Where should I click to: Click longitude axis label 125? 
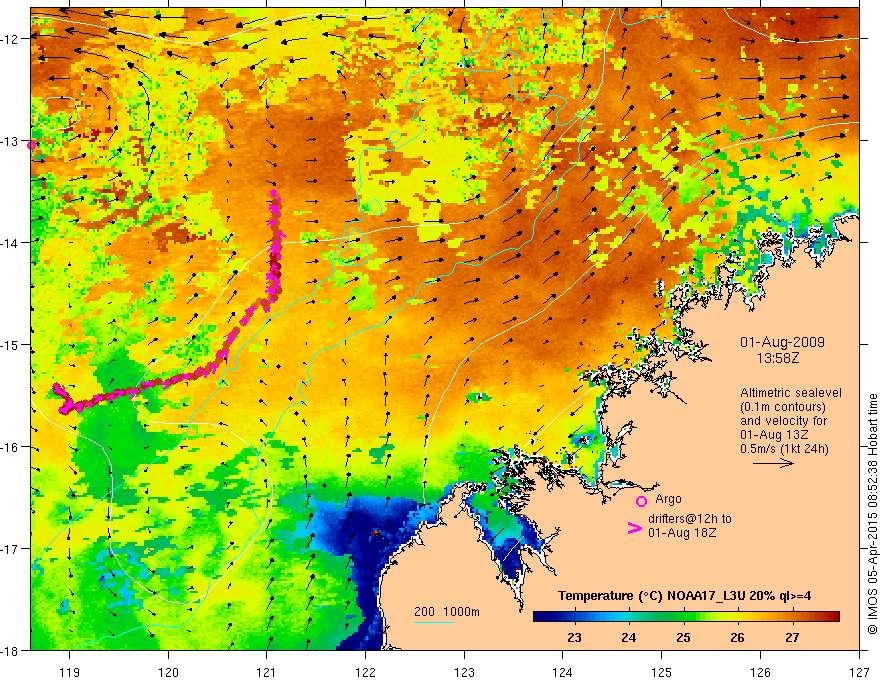[662, 672]
